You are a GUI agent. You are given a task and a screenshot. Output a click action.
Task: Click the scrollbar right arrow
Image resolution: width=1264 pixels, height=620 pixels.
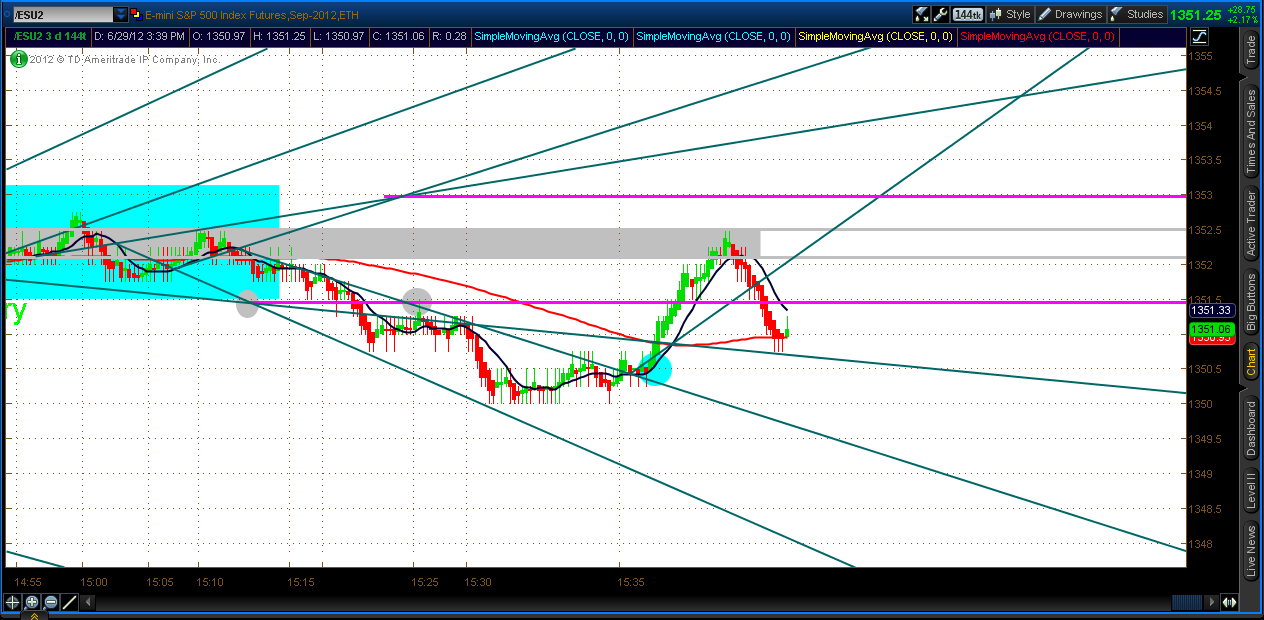pyautogui.click(x=1212, y=602)
